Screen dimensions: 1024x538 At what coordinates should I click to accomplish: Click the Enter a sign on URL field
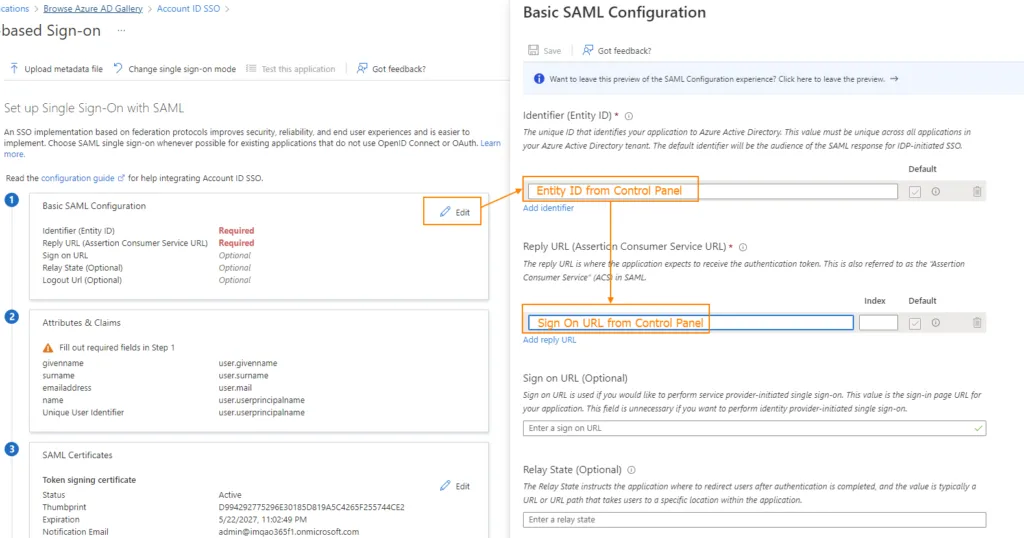(754, 428)
